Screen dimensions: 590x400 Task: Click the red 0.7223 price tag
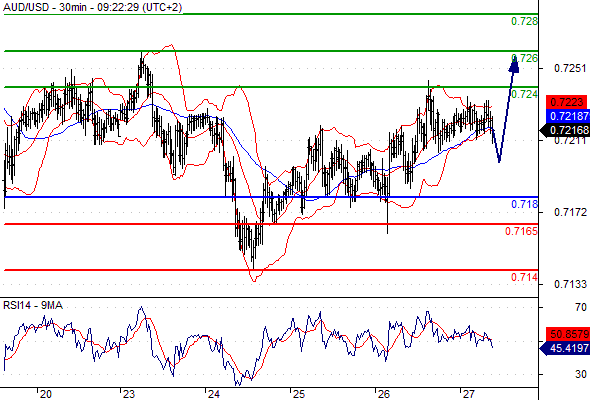(566, 102)
